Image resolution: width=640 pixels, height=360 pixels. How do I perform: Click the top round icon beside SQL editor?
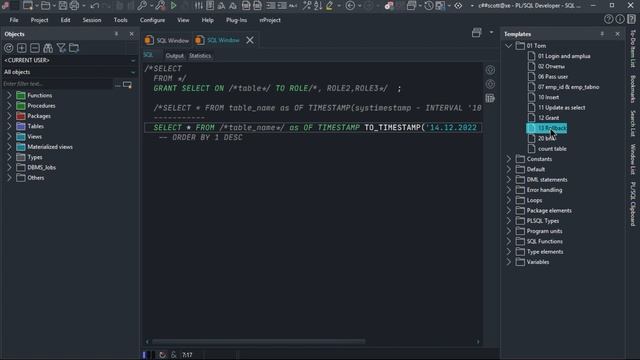tap(490, 70)
